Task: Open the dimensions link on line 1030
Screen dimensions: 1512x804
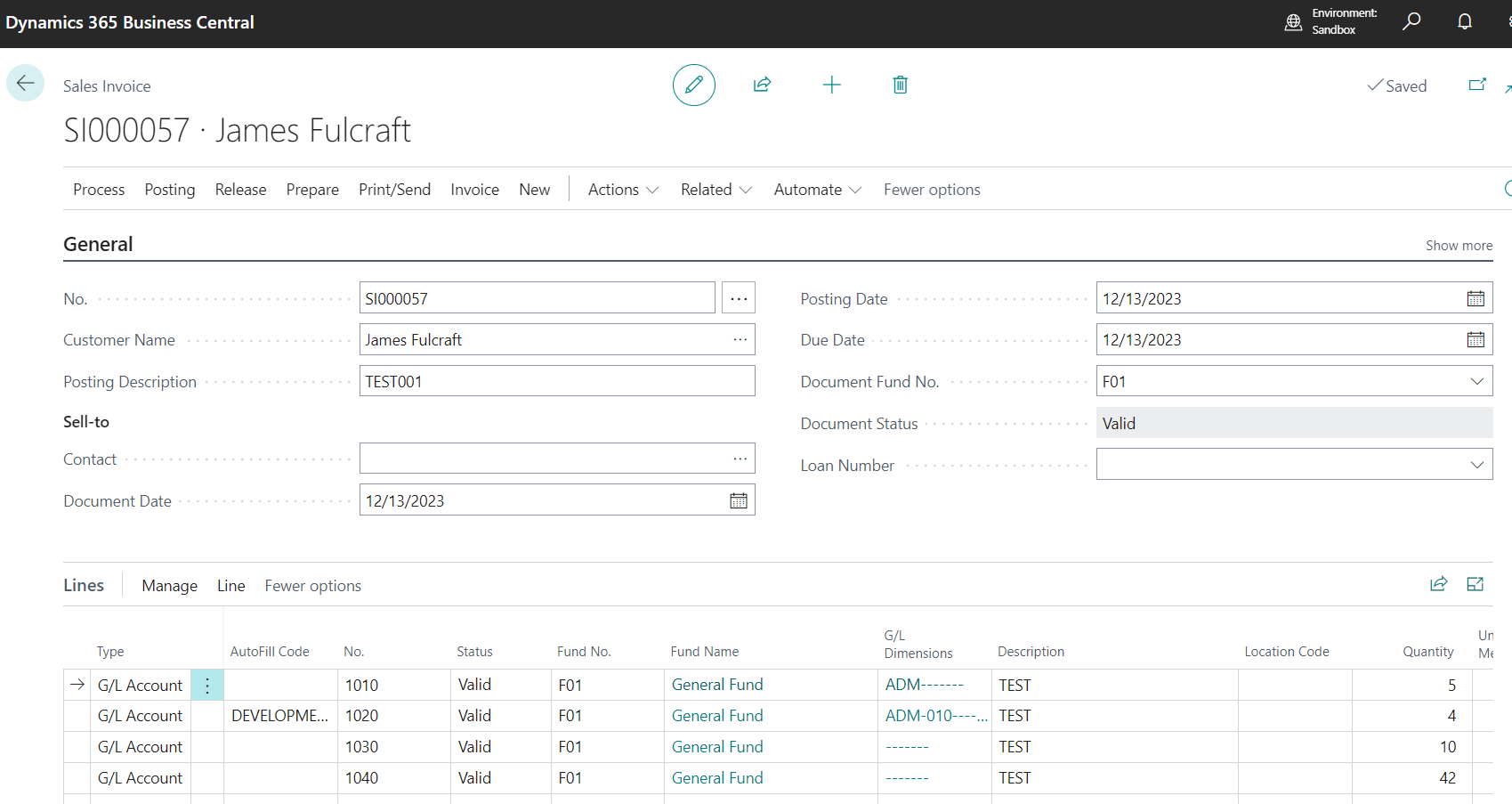Action: [907, 747]
